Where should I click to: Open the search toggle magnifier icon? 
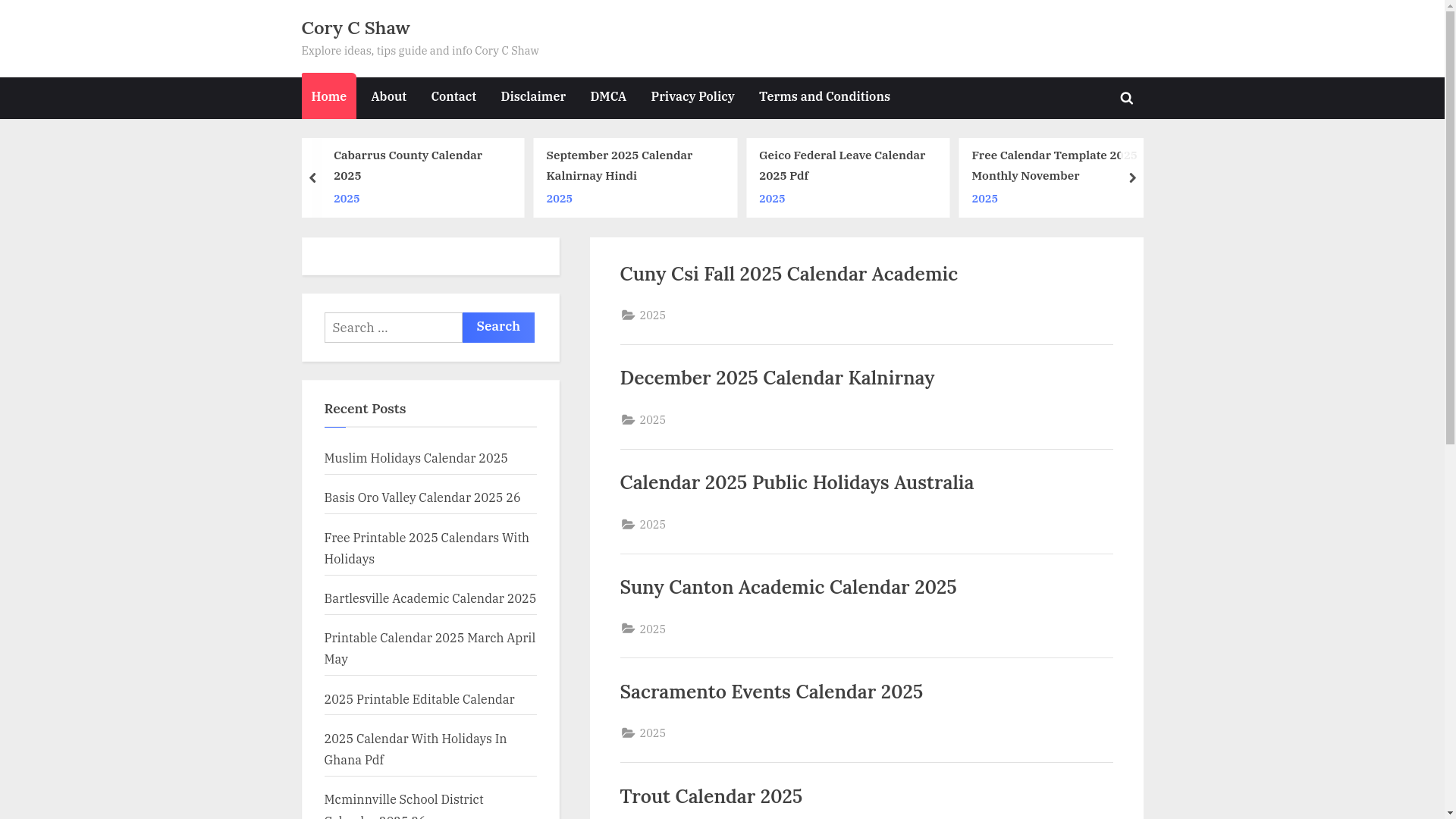[x=1126, y=98]
